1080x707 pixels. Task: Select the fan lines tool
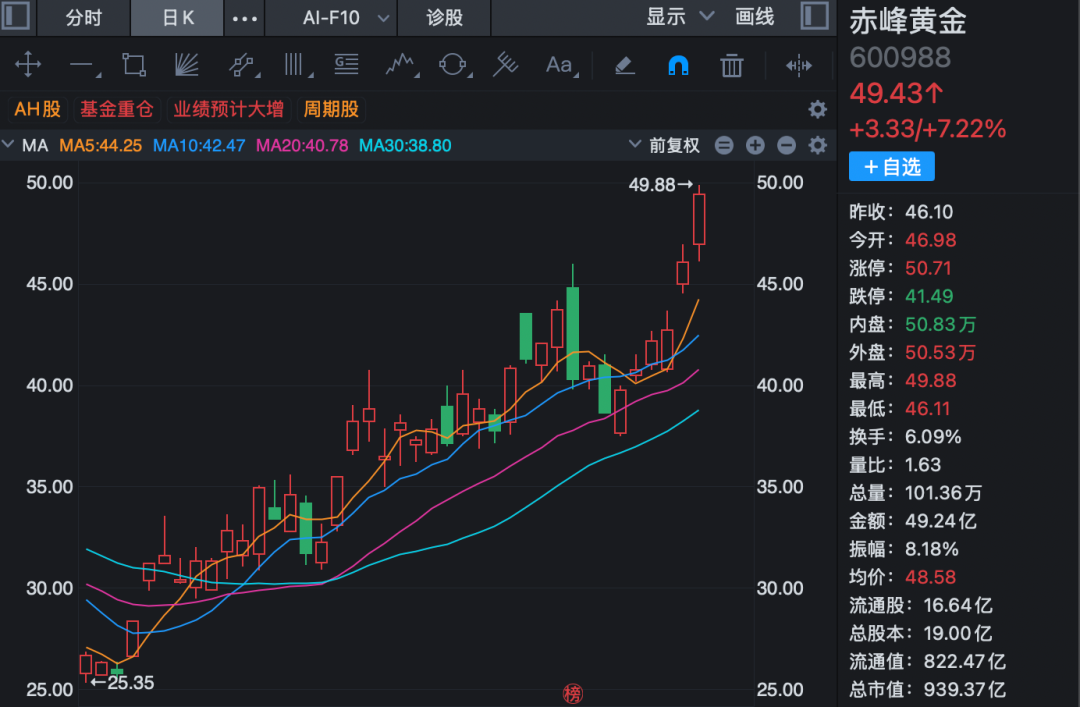(x=186, y=65)
